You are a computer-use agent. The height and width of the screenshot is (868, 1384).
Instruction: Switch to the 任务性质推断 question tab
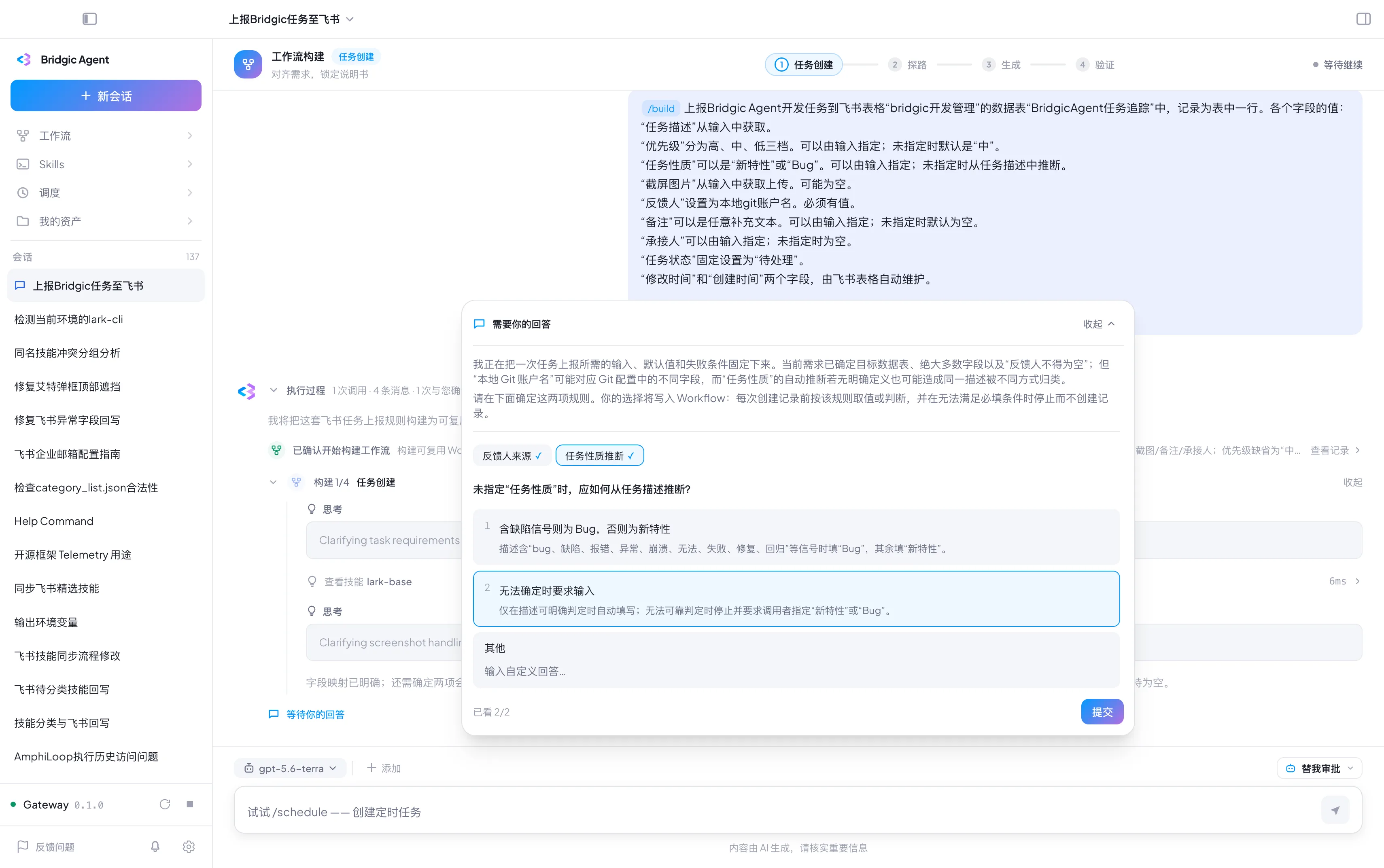click(x=600, y=455)
